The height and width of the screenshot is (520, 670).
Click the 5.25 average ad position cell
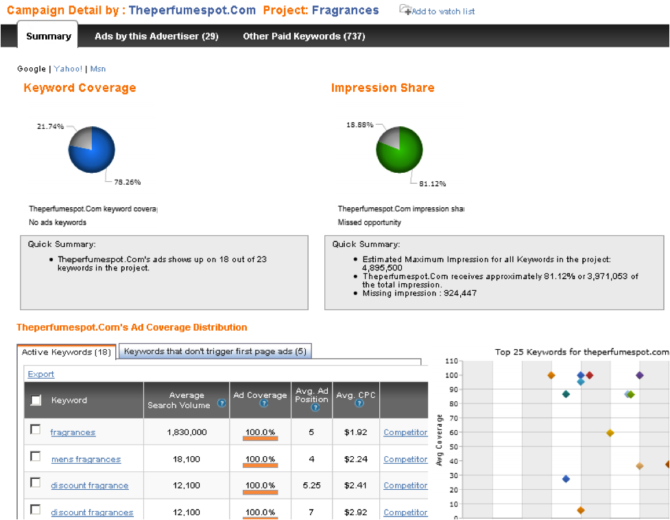[311, 485]
